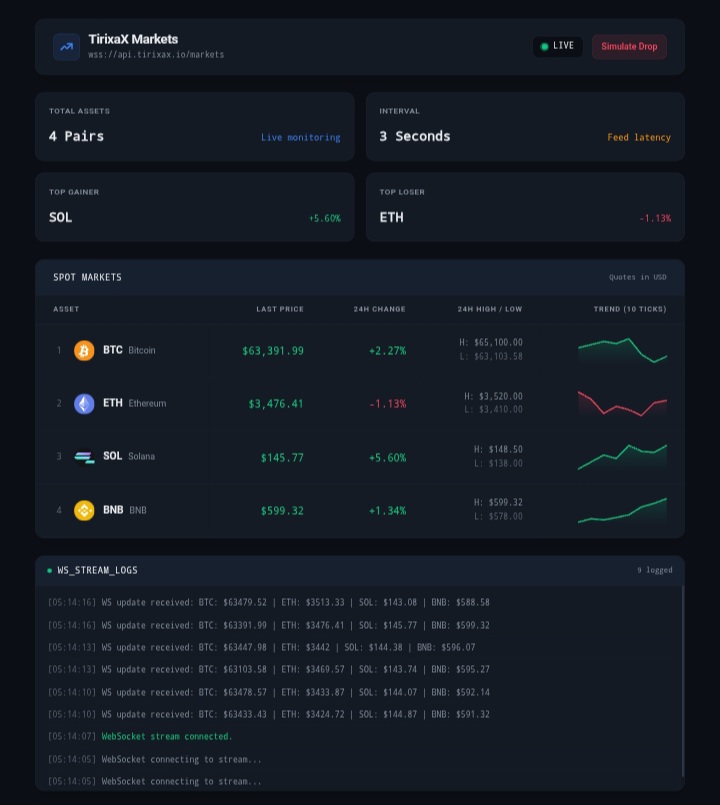Click the 24H HIGH / LOW column header
Image resolution: width=720 pixels, height=805 pixels.
click(x=490, y=309)
